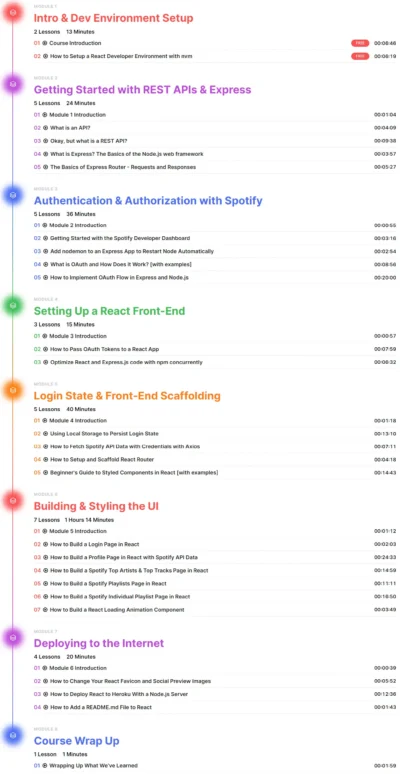Click the blue Module 8 timeline icon
Image resolution: width=400 pixels, height=774 pixels.
(x=13, y=735)
